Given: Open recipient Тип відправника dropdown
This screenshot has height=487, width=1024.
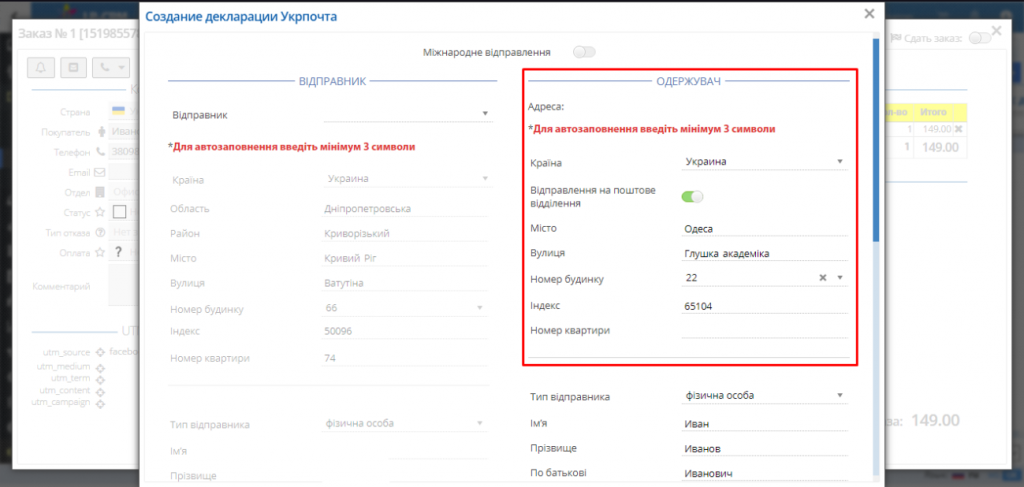Looking at the screenshot, I should (764, 395).
